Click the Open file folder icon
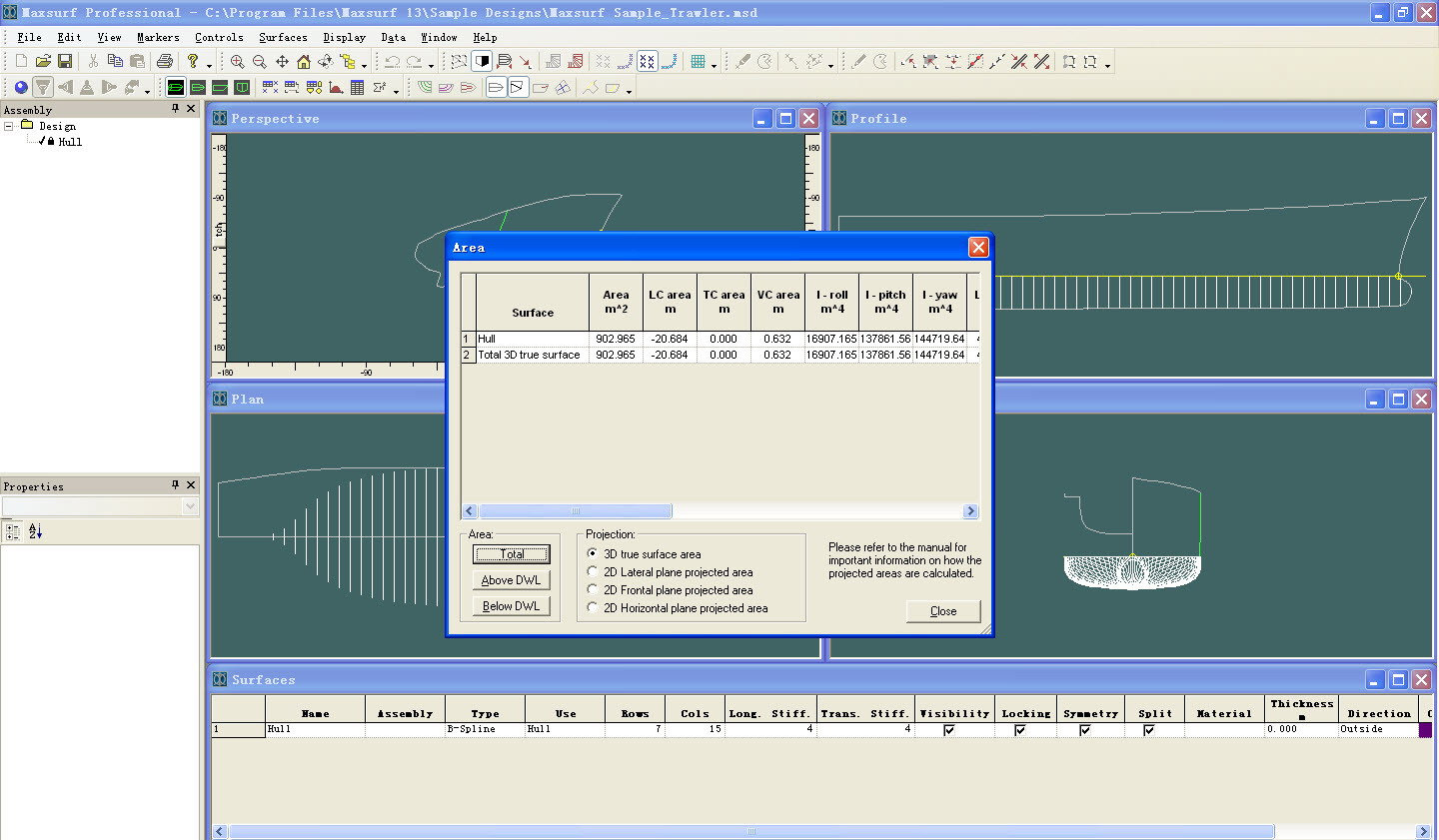The width and height of the screenshot is (1439, 840). click(43, 61)
